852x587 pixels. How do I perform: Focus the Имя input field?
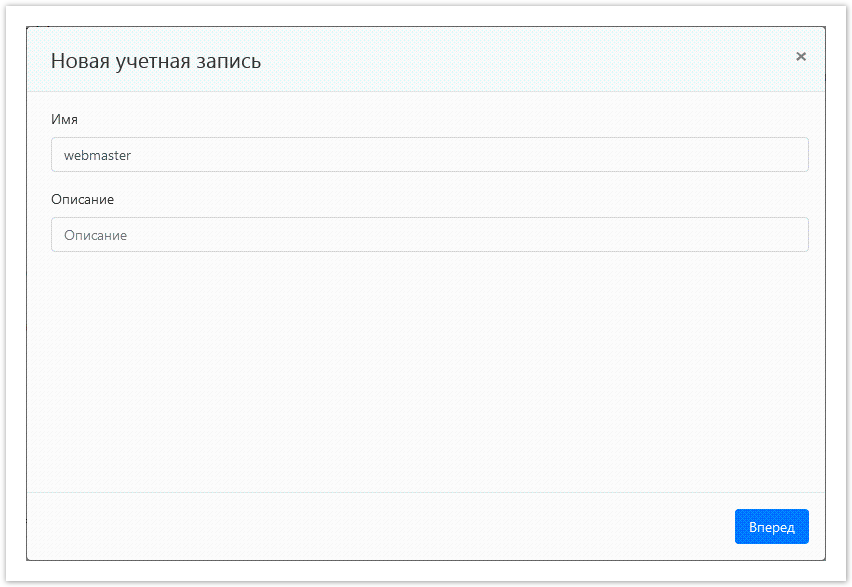tap(430, 155)
